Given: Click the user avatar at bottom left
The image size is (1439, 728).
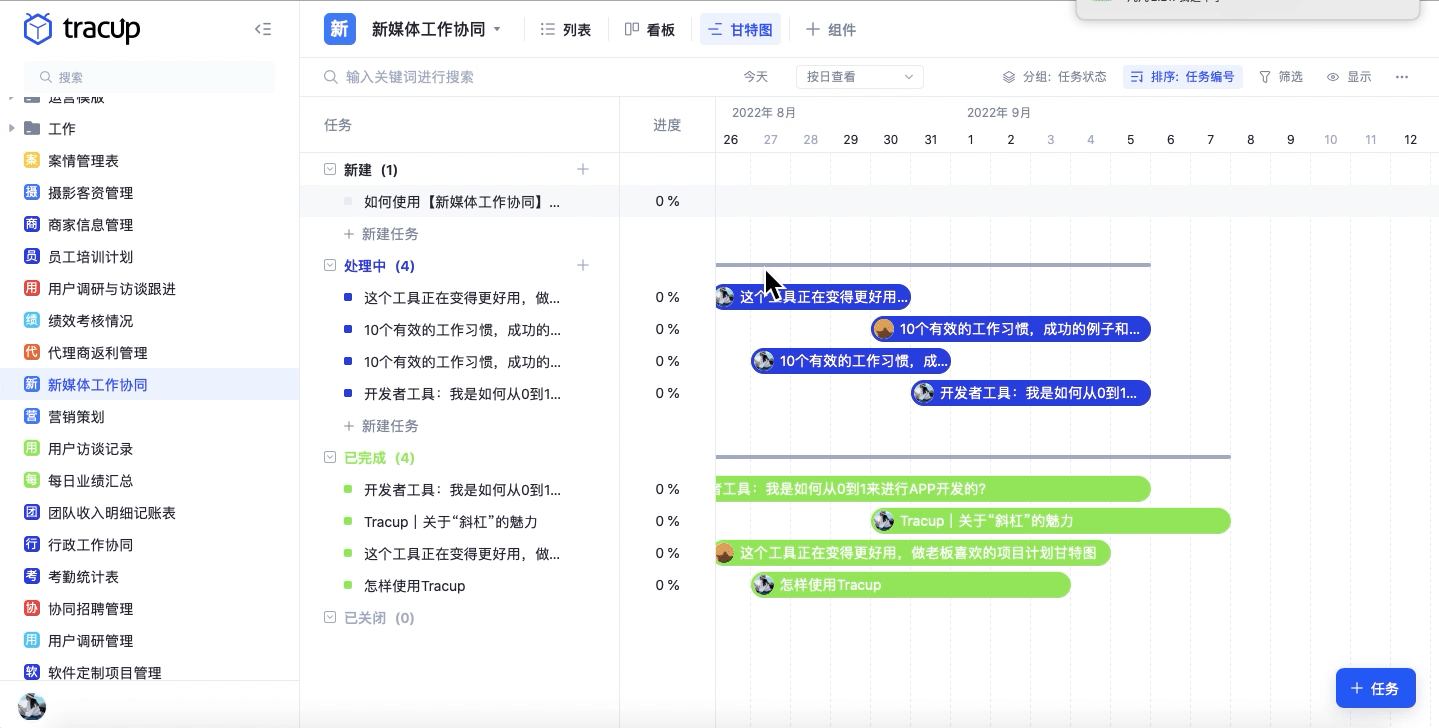Looking at the screenshot, I should [x=32, y=706].
